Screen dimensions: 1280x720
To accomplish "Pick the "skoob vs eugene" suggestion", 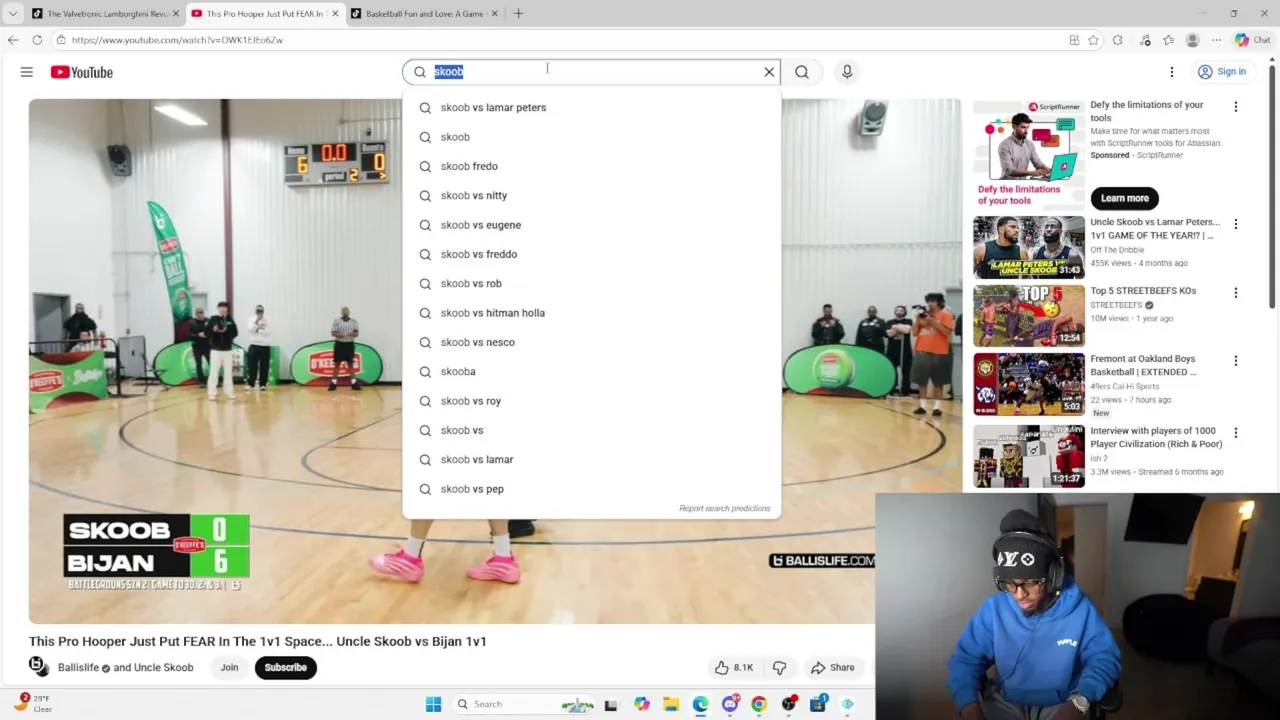I will [x=592, y=225].
